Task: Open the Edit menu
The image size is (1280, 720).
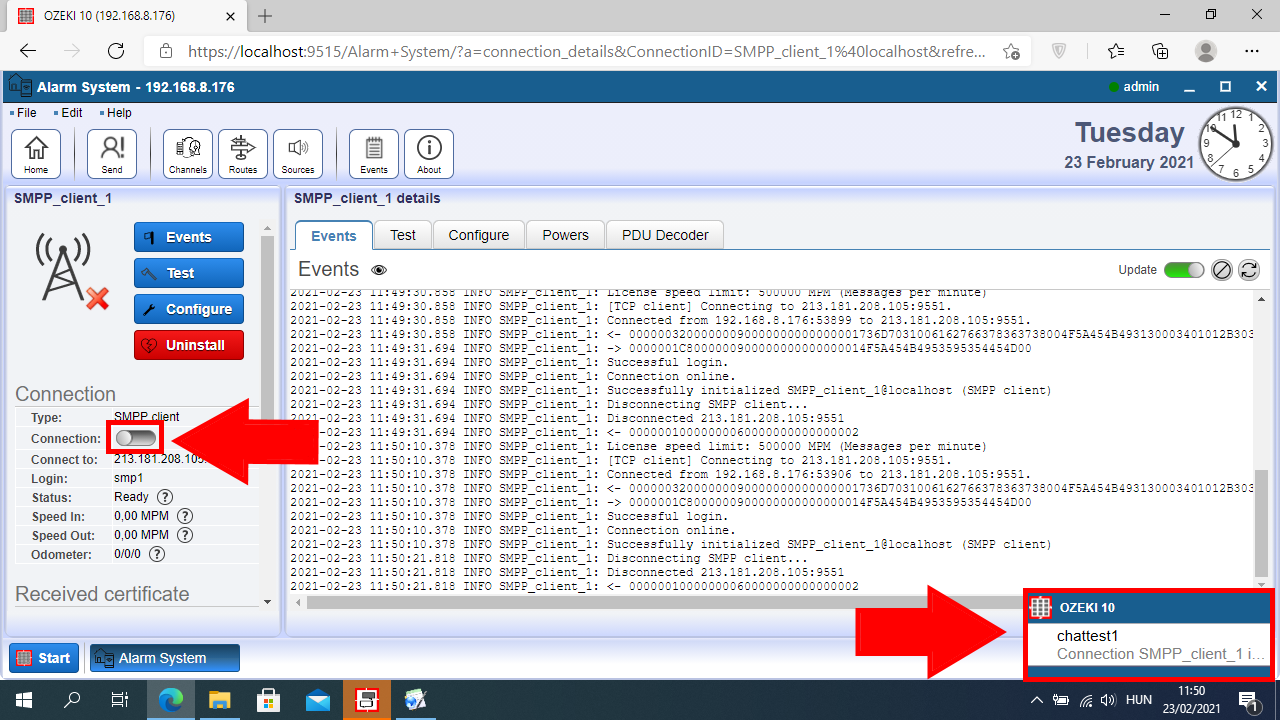Action: click(71, 113)
